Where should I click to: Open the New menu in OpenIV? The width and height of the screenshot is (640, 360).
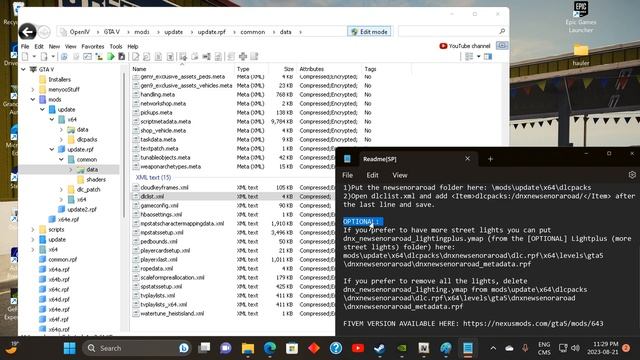click(54, 47)
